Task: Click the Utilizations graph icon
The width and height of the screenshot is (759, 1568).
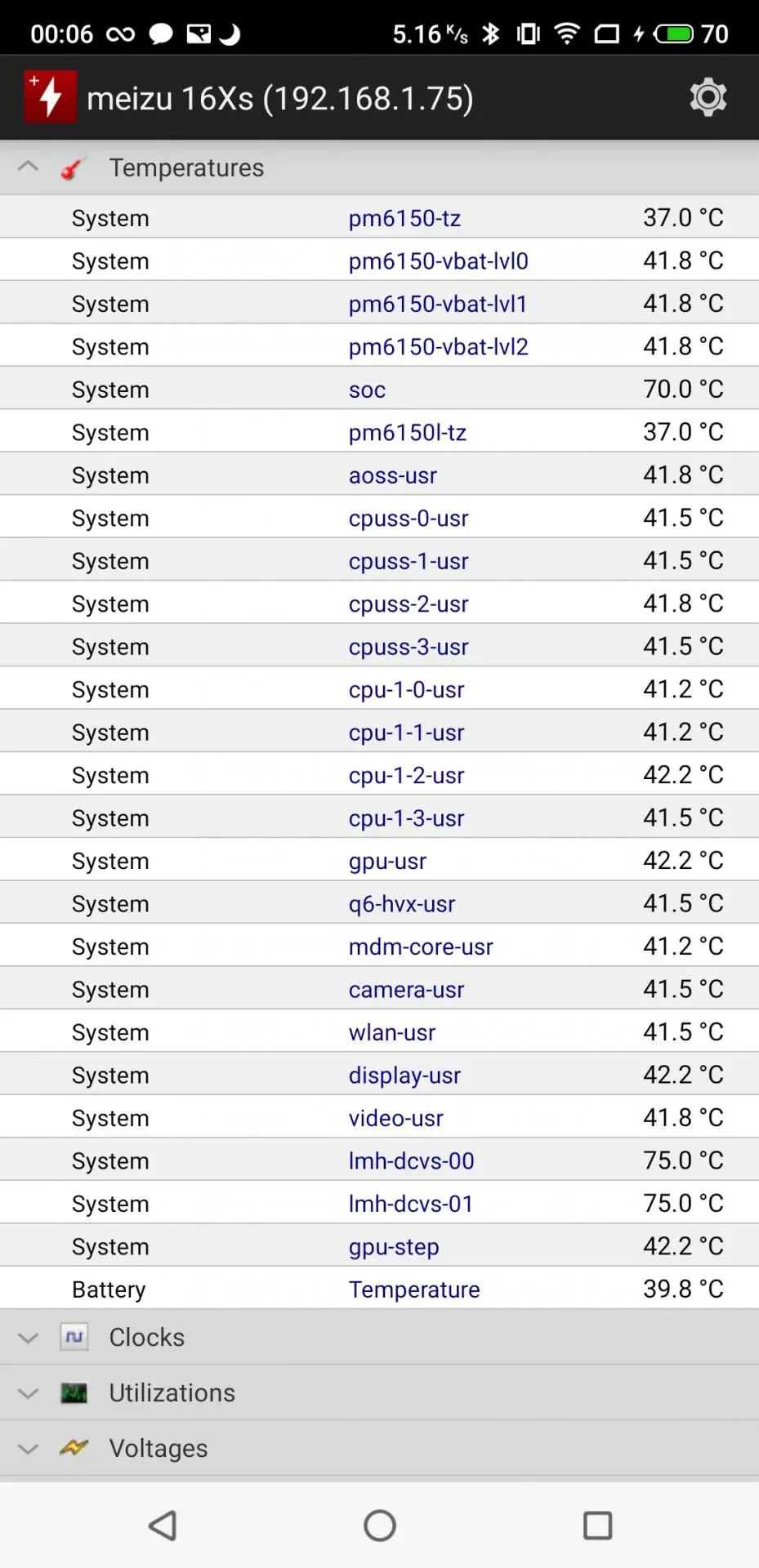Action: coord(74,1392)
